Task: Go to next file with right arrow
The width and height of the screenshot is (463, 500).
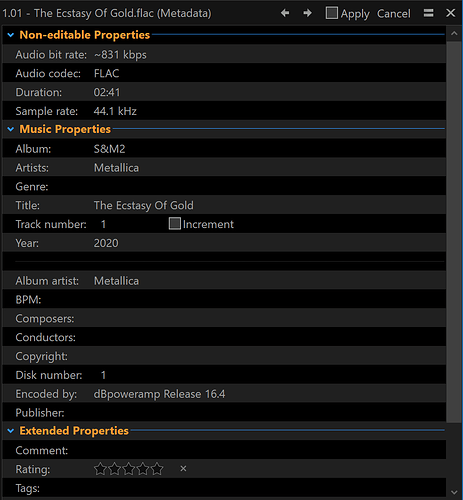Action: click(x=307, y=13)
